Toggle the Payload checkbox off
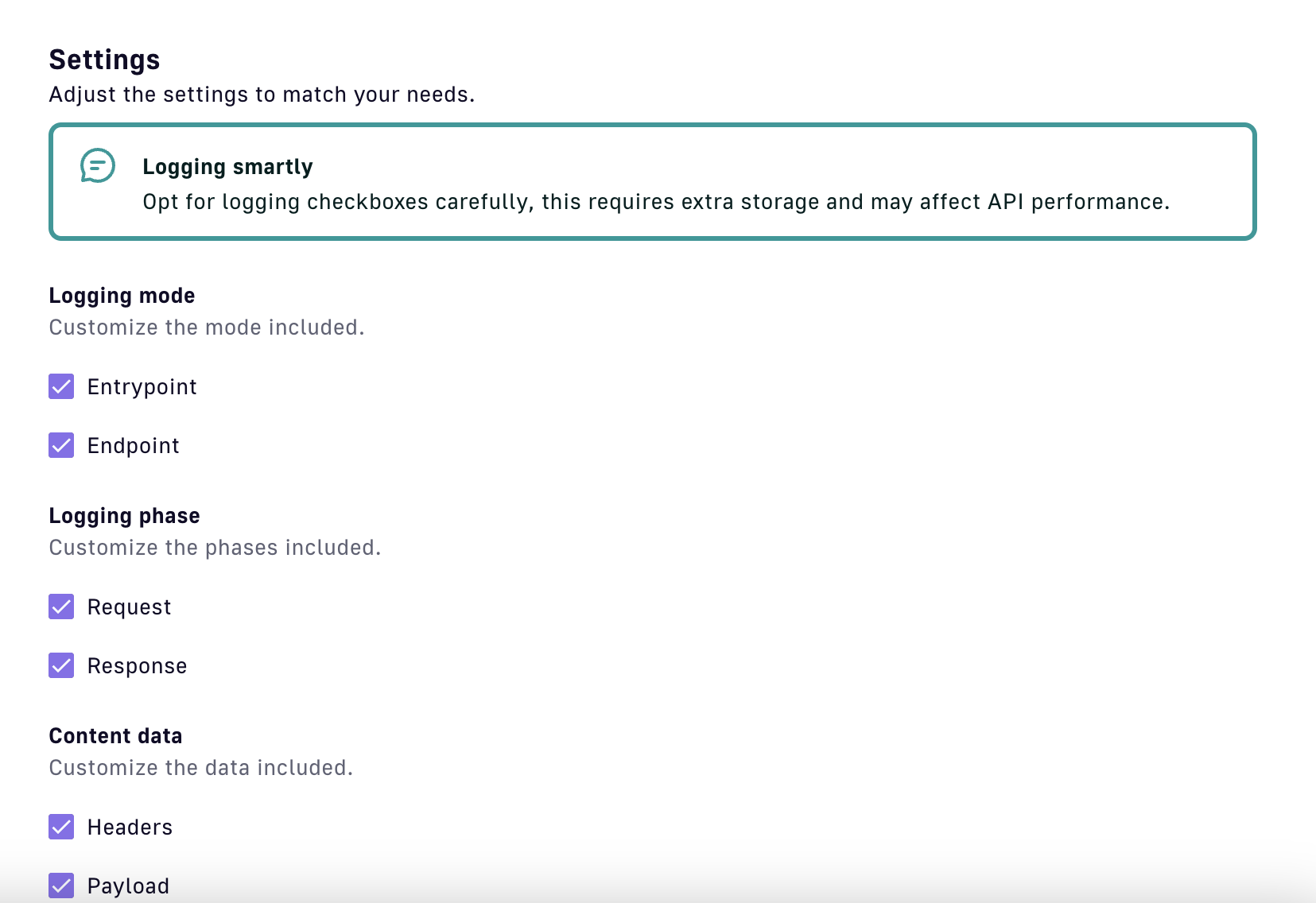 point(61,886)
